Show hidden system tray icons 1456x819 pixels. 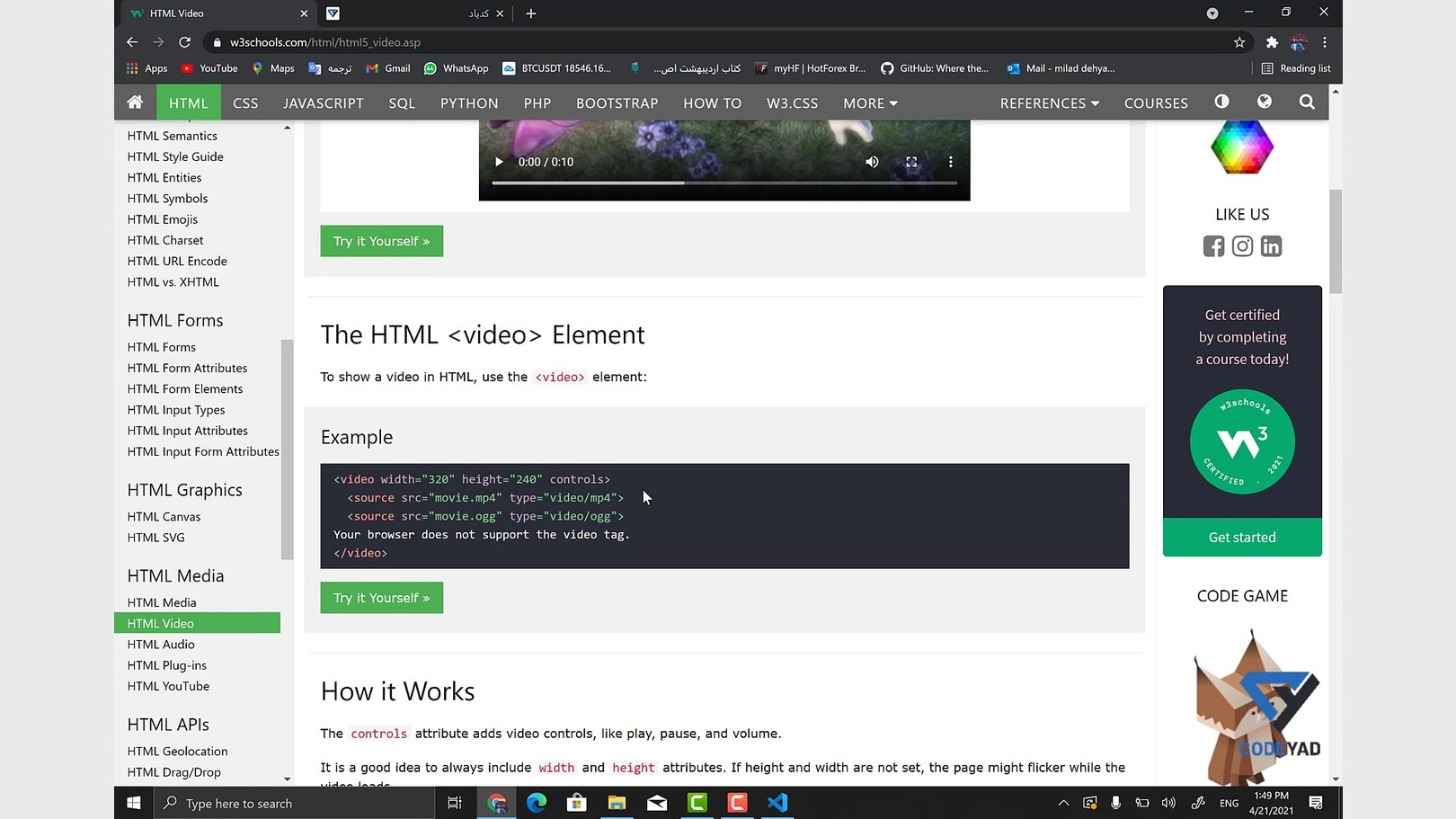click(x=1063, y=803)
